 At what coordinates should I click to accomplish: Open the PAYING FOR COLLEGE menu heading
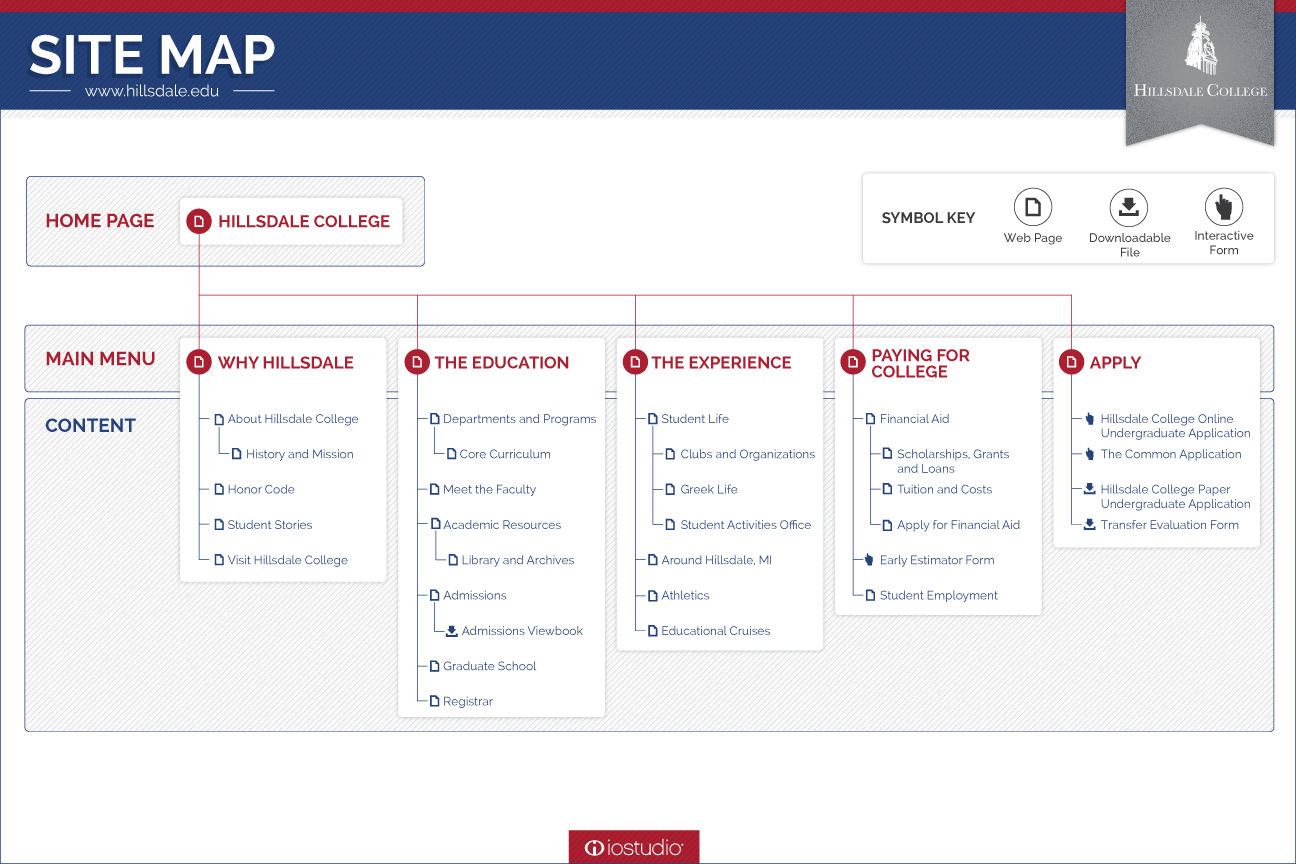click(x=921, y=363)
